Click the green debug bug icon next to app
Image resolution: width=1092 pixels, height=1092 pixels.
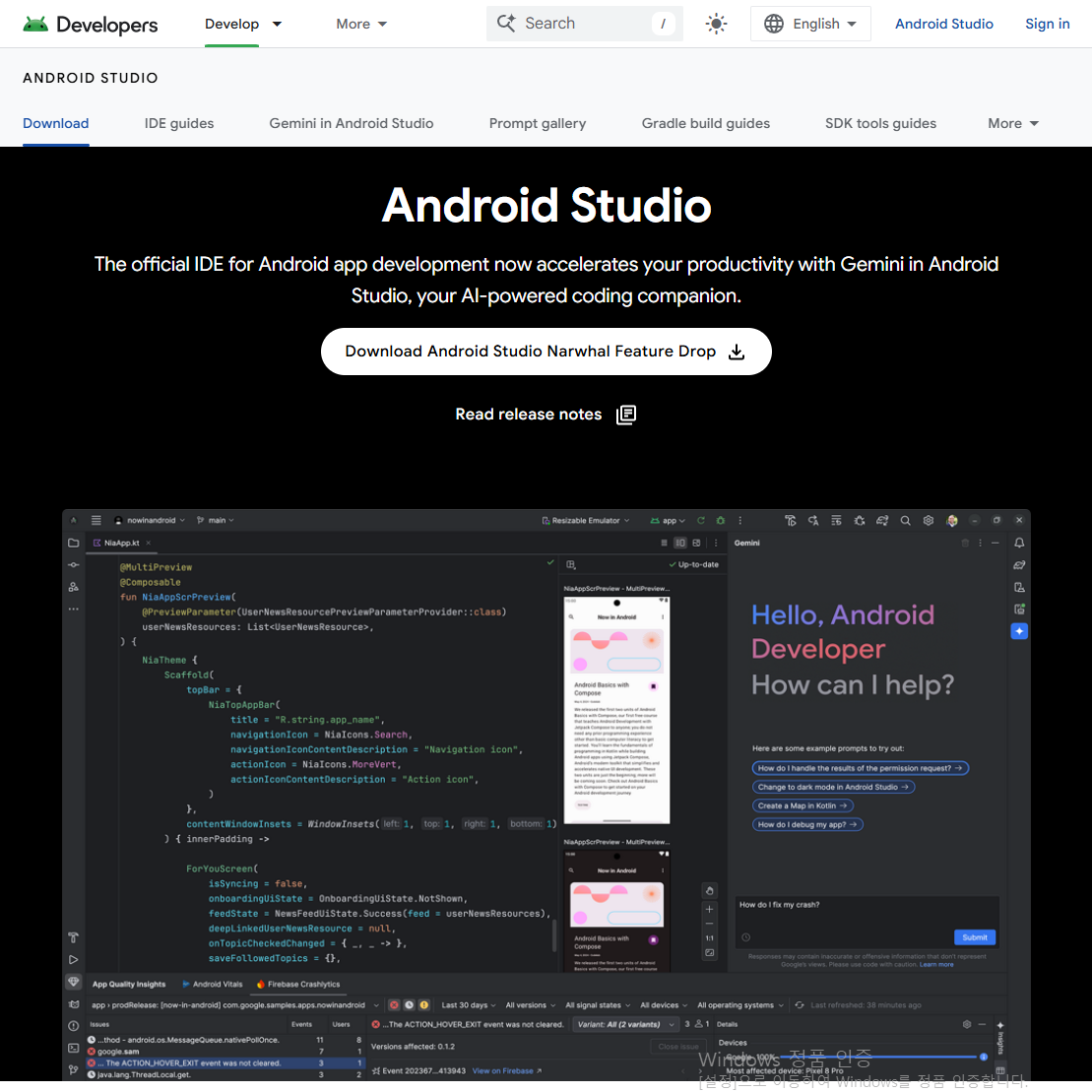tap(721, 520)
